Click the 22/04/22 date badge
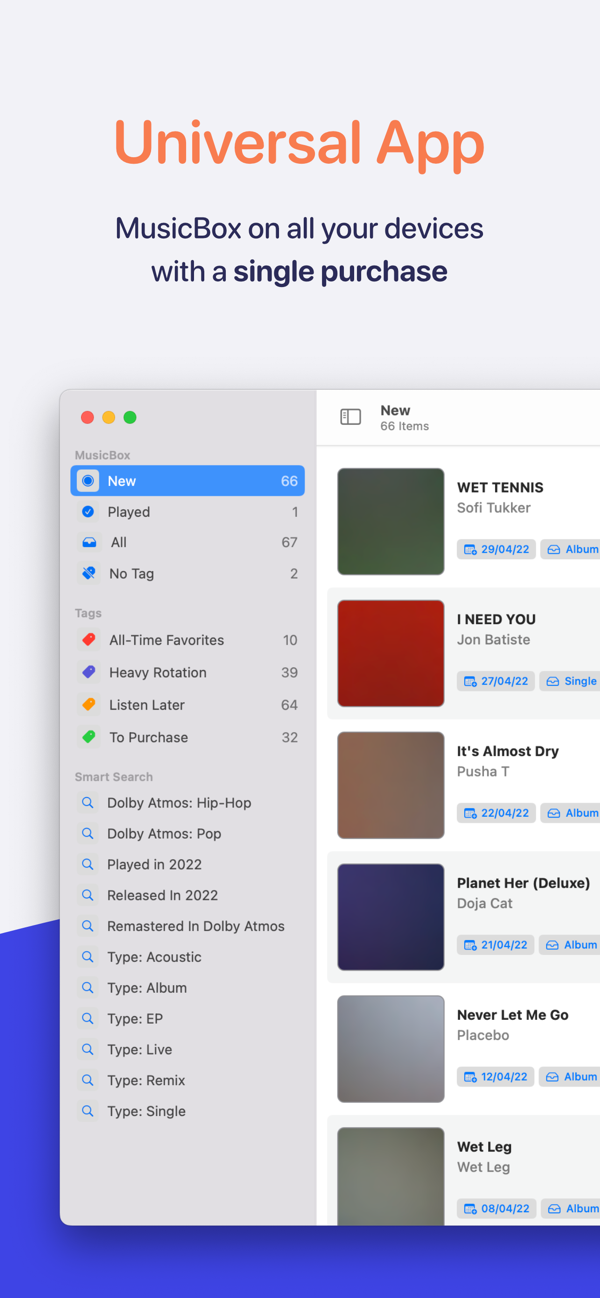The image size is (600, 1298). pyautogui.click(x=496, y=813)
